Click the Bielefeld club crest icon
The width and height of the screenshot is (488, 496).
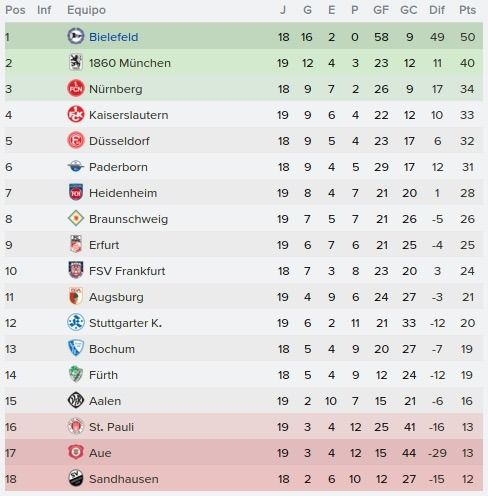76,36
